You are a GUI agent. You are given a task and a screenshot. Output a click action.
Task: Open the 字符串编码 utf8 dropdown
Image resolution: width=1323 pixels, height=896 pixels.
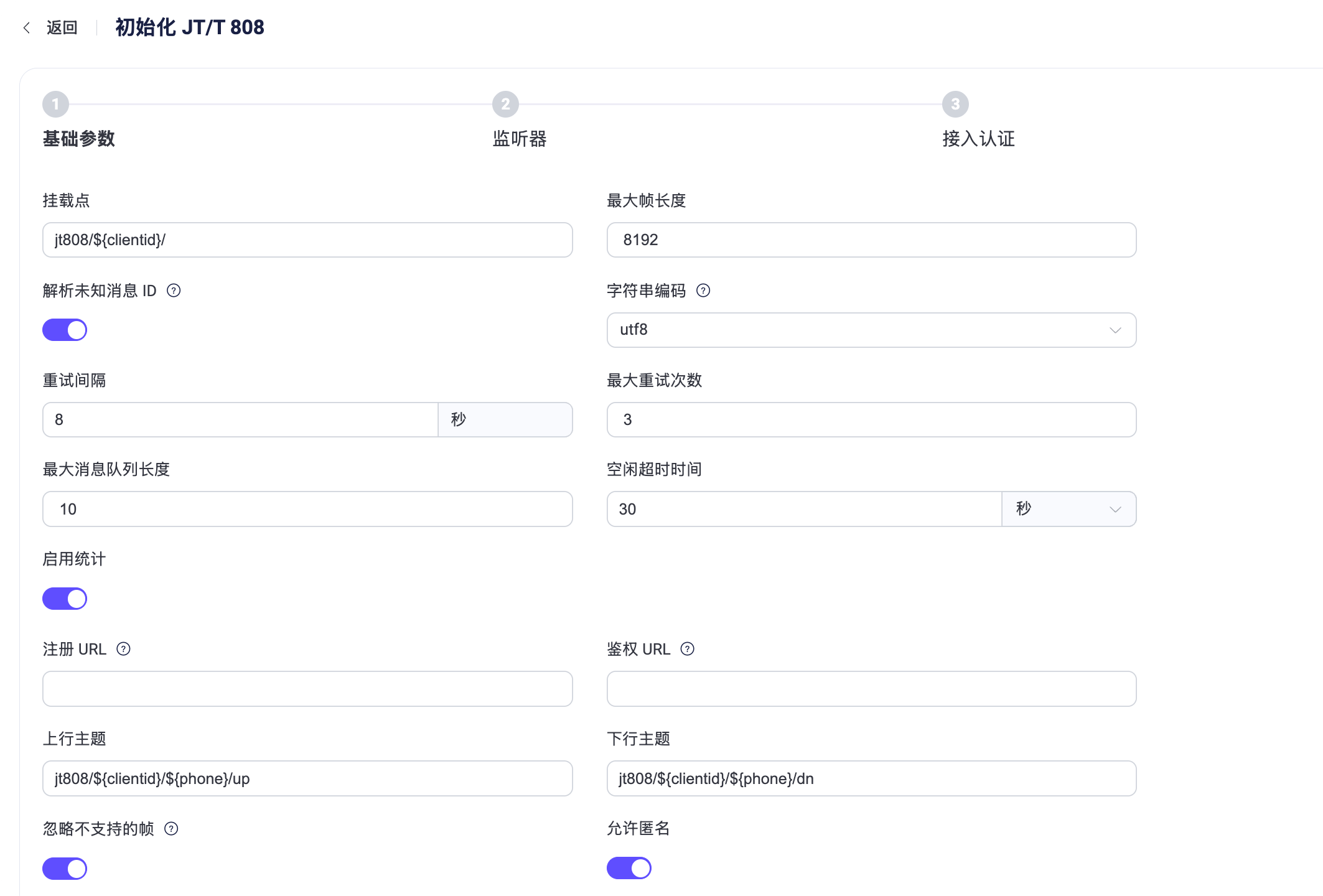[x=871, y=330]
